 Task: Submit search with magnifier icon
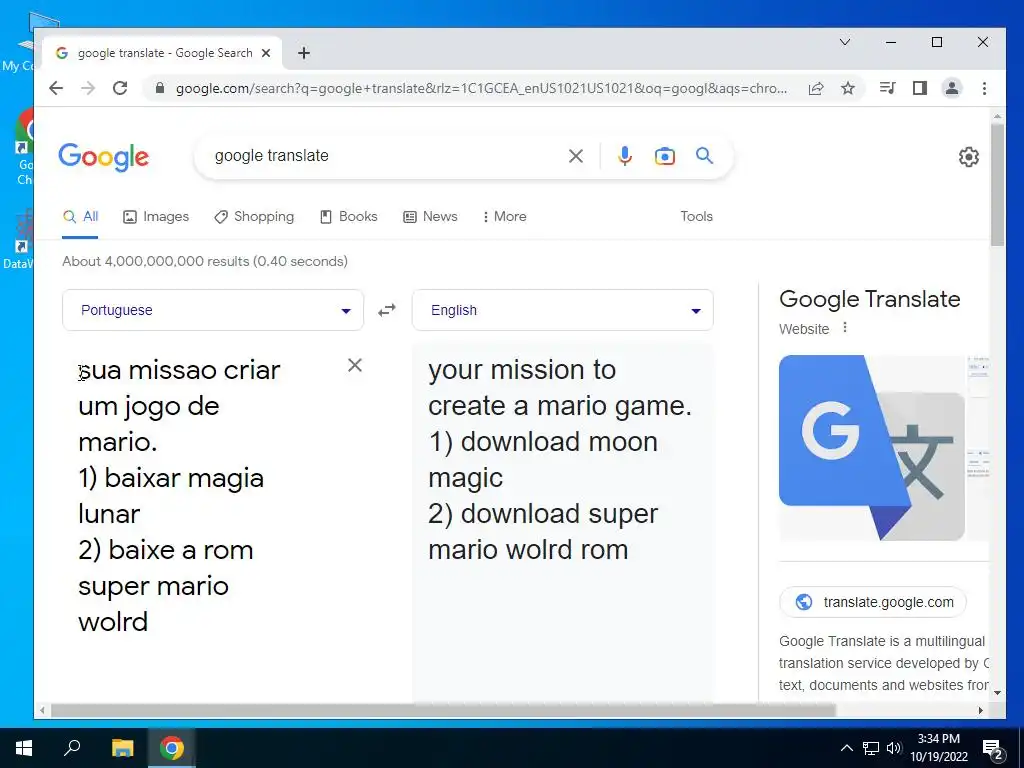(704, 155)
